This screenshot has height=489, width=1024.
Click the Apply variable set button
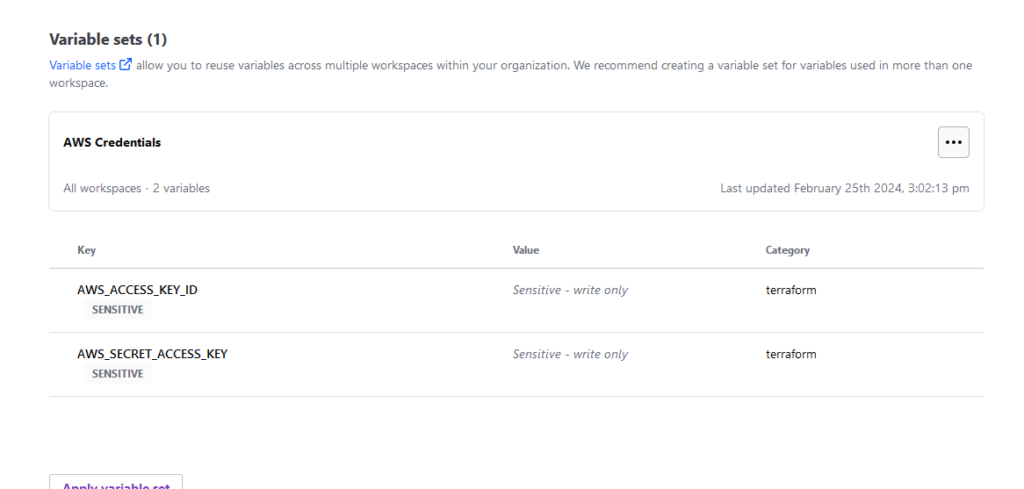point(116,483)
